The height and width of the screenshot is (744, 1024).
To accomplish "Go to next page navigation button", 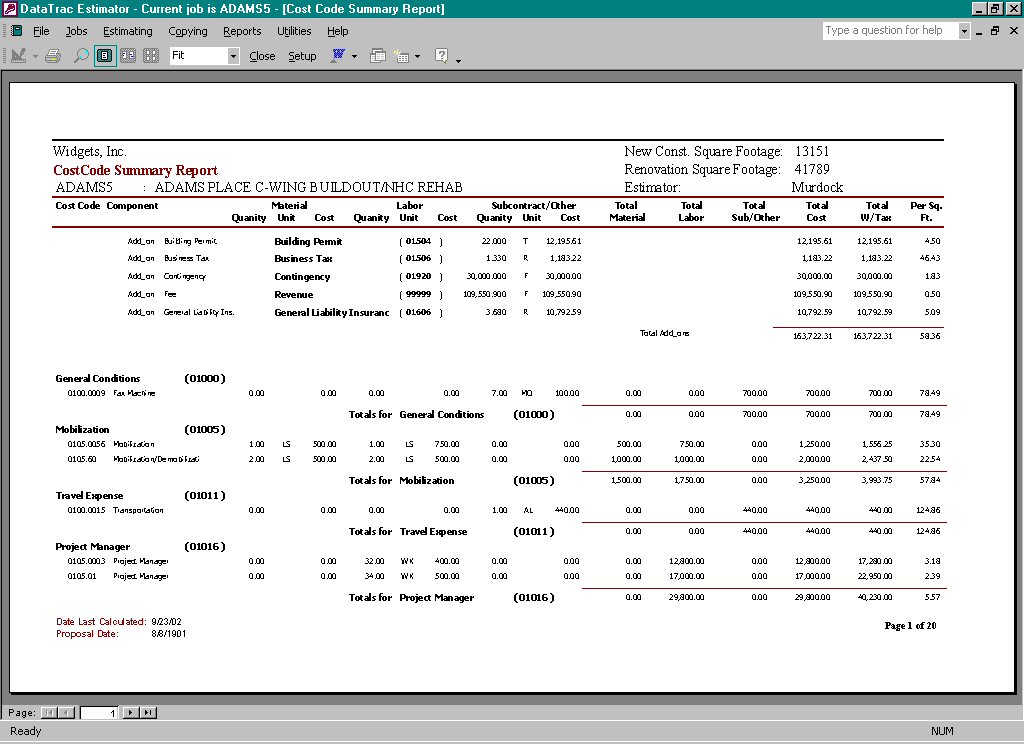I will point(131,713).
